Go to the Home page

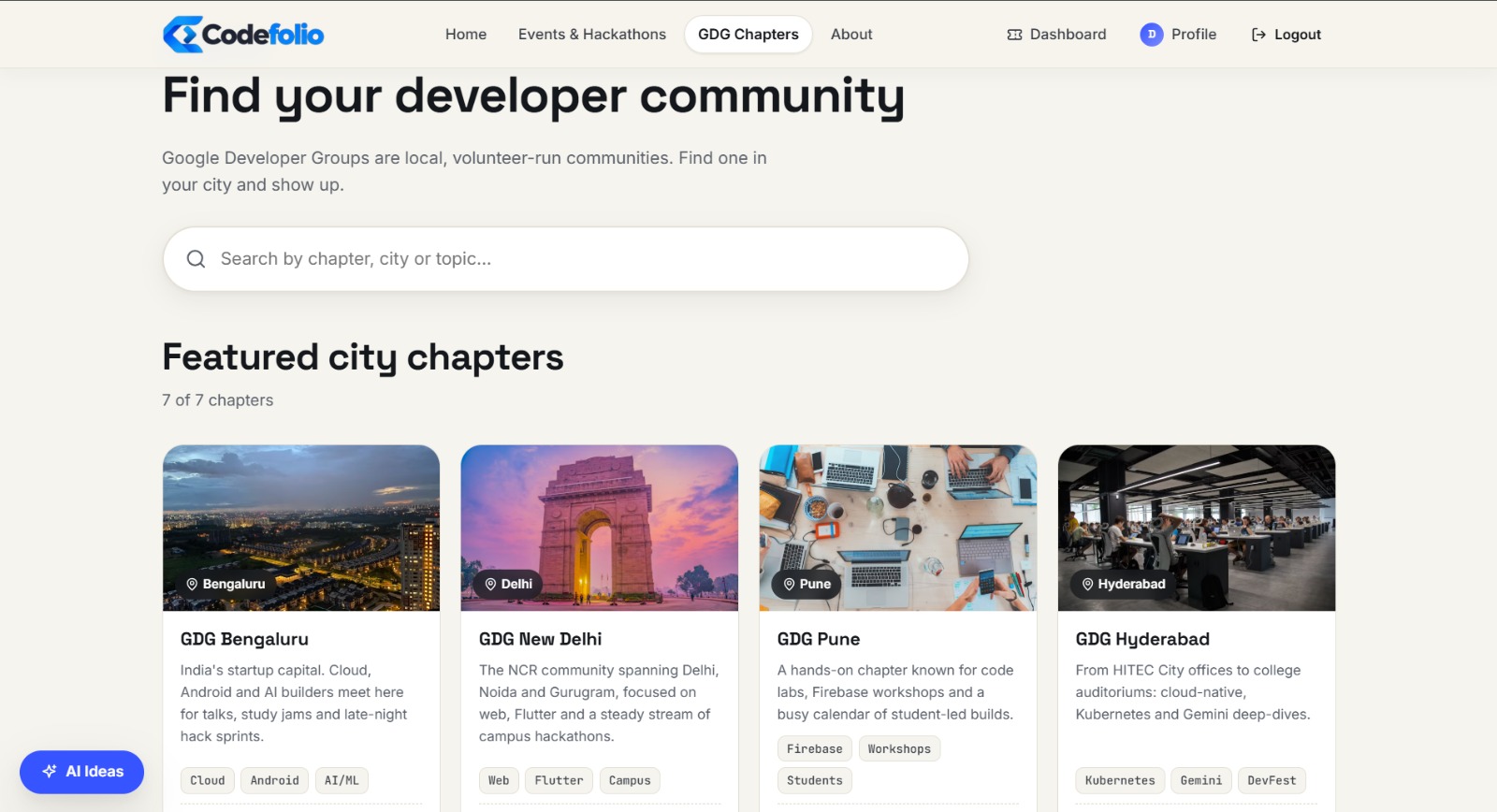(466, 35)
